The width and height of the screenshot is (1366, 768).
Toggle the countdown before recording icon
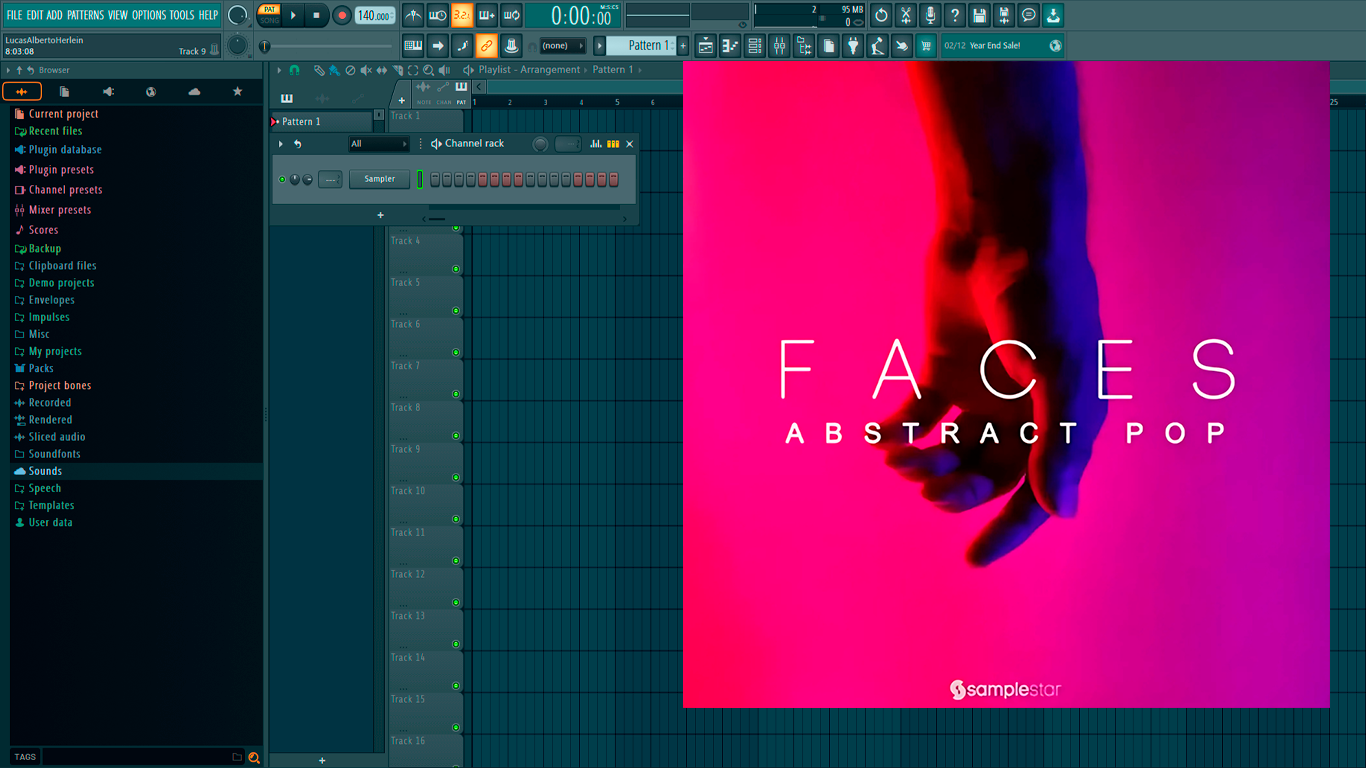pos(462,15)
